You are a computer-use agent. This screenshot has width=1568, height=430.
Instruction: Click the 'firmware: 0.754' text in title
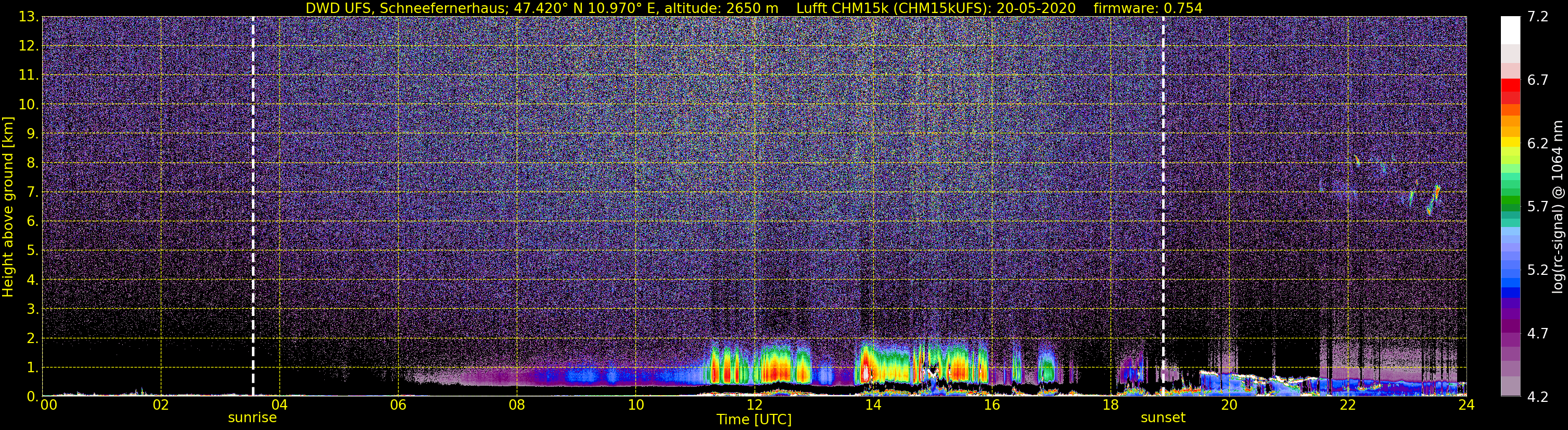click(1148, 8)
